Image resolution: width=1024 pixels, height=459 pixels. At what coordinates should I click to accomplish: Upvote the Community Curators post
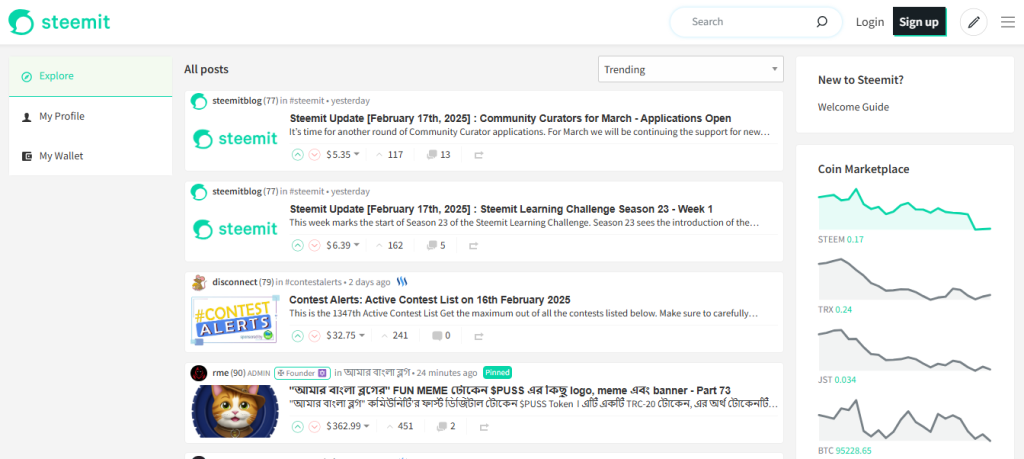pos(297,155)
